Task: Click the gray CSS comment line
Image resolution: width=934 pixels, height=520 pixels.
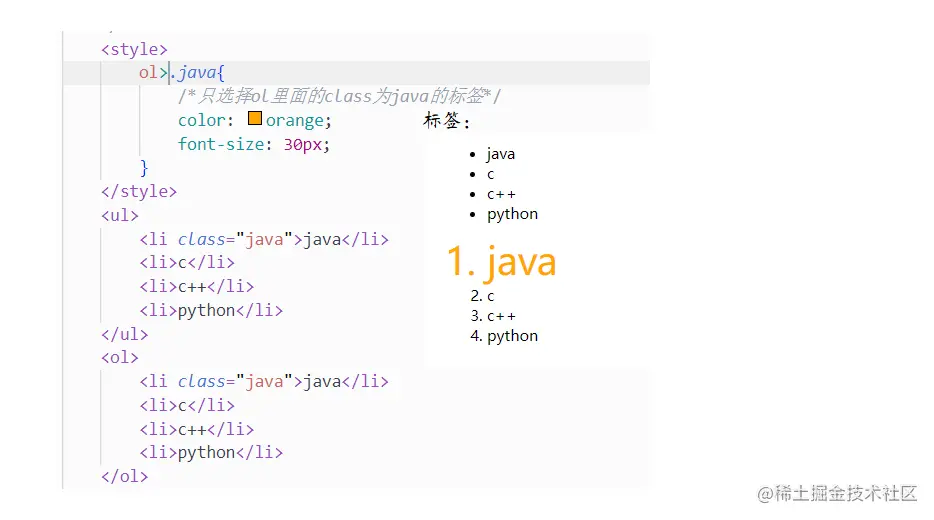Action: [340, 96]
